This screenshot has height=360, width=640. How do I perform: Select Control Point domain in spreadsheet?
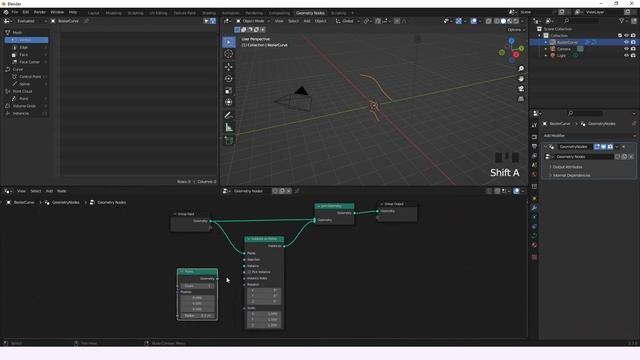pos(26,77)
